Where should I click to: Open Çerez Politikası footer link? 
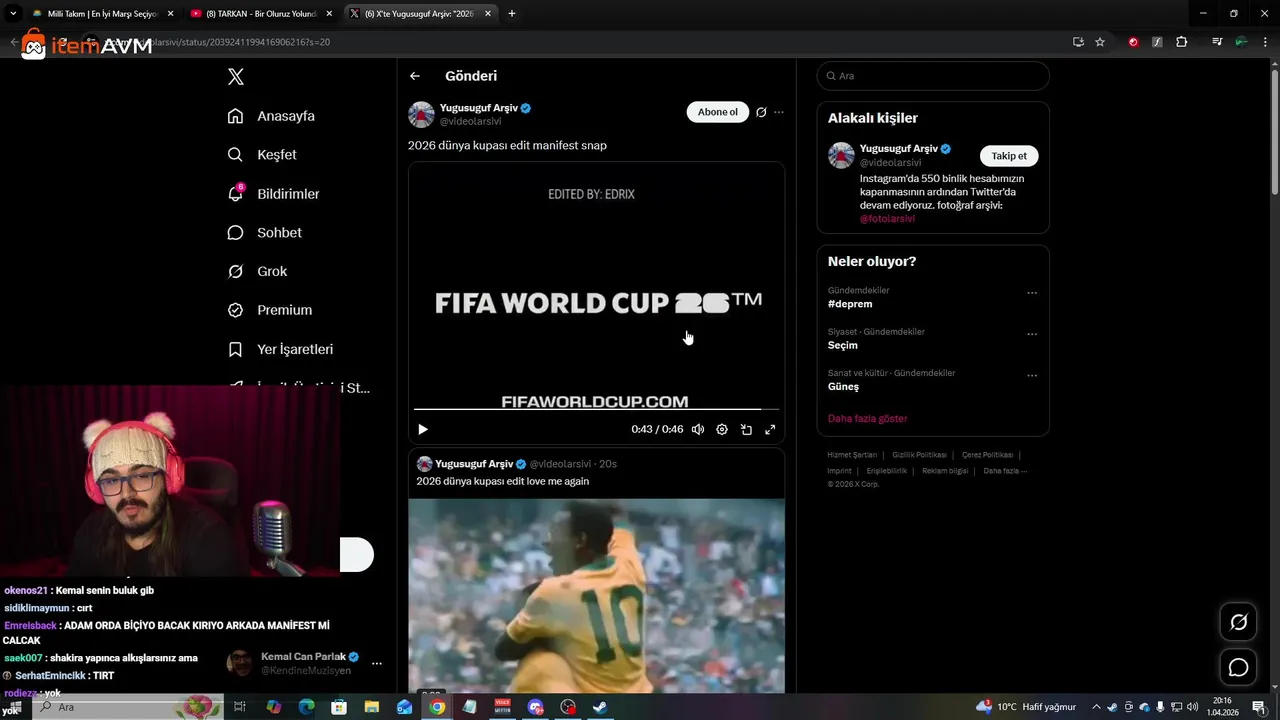tap(987, 455)
